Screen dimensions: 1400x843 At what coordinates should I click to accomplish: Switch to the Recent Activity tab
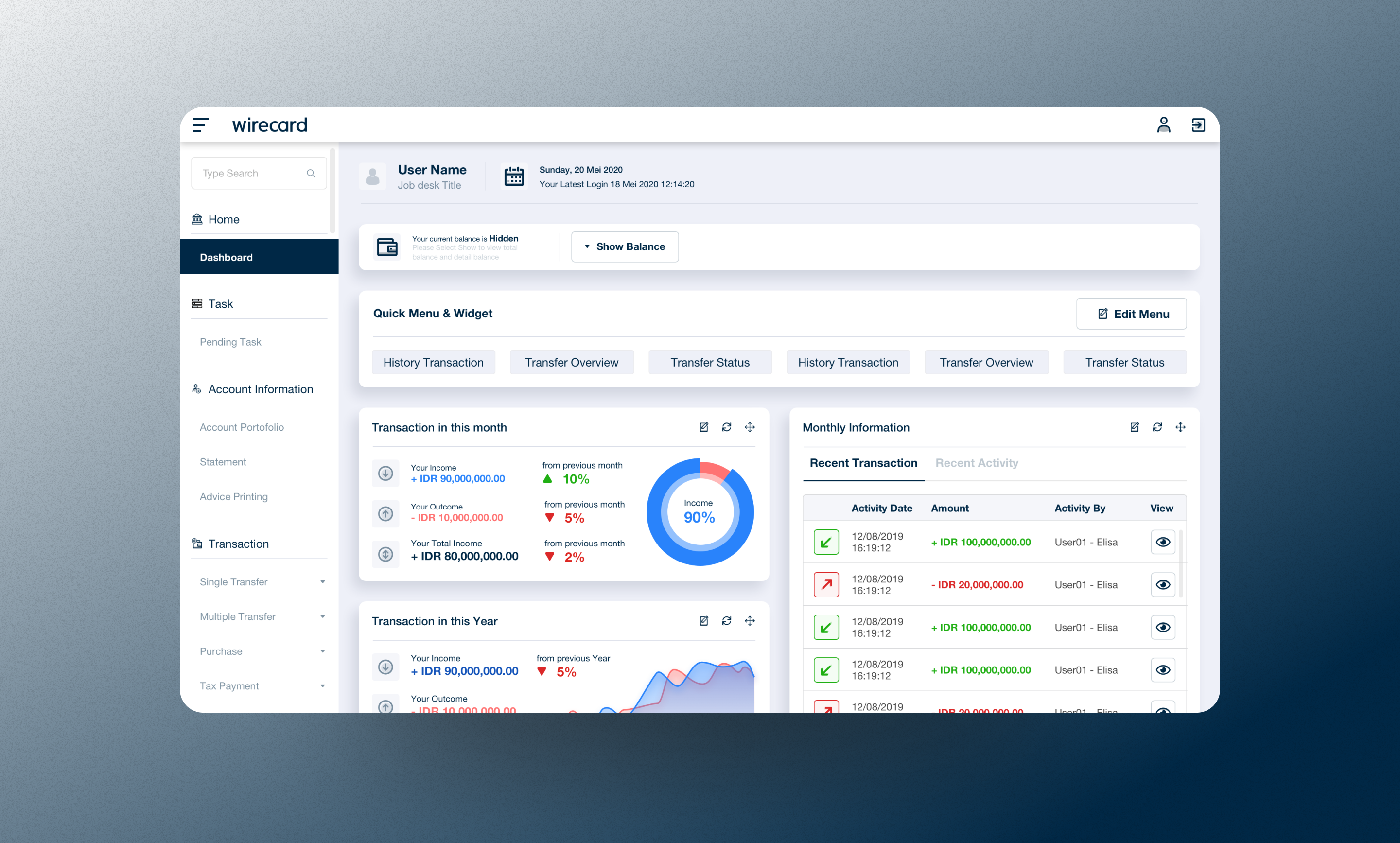[x=976, y=463]
